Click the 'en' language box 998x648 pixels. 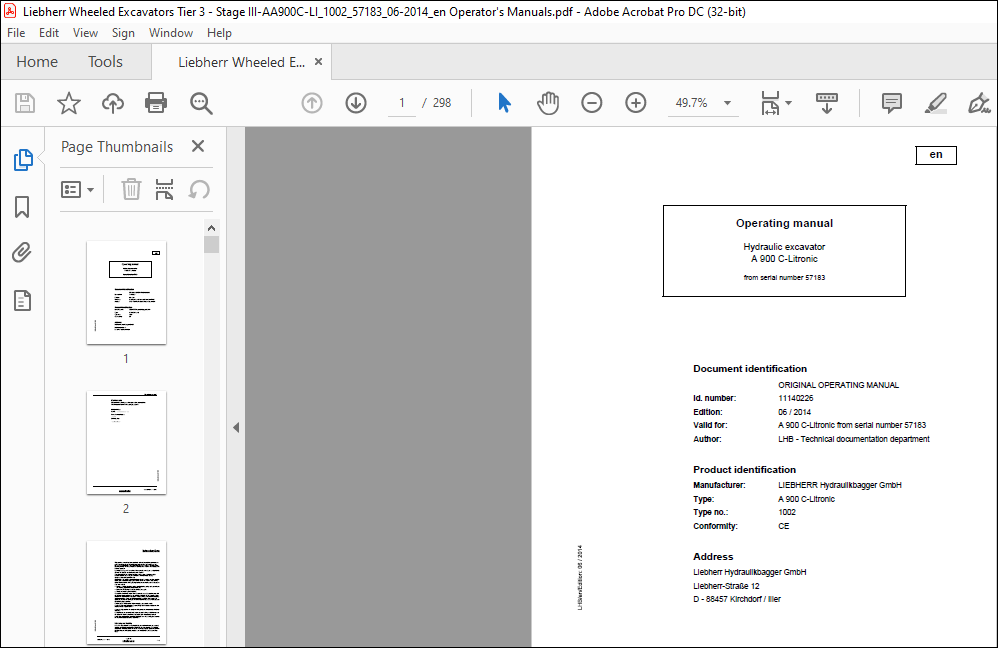936,155
